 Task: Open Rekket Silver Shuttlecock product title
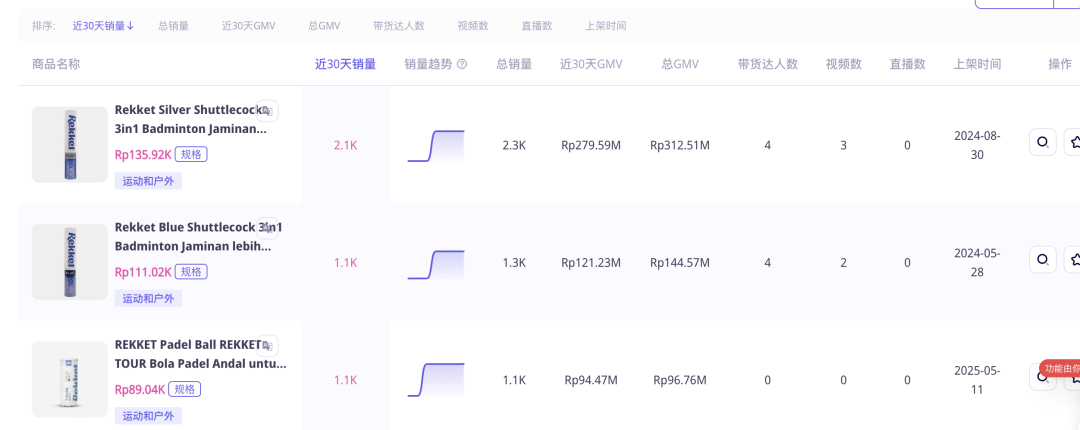pos(190,119)
